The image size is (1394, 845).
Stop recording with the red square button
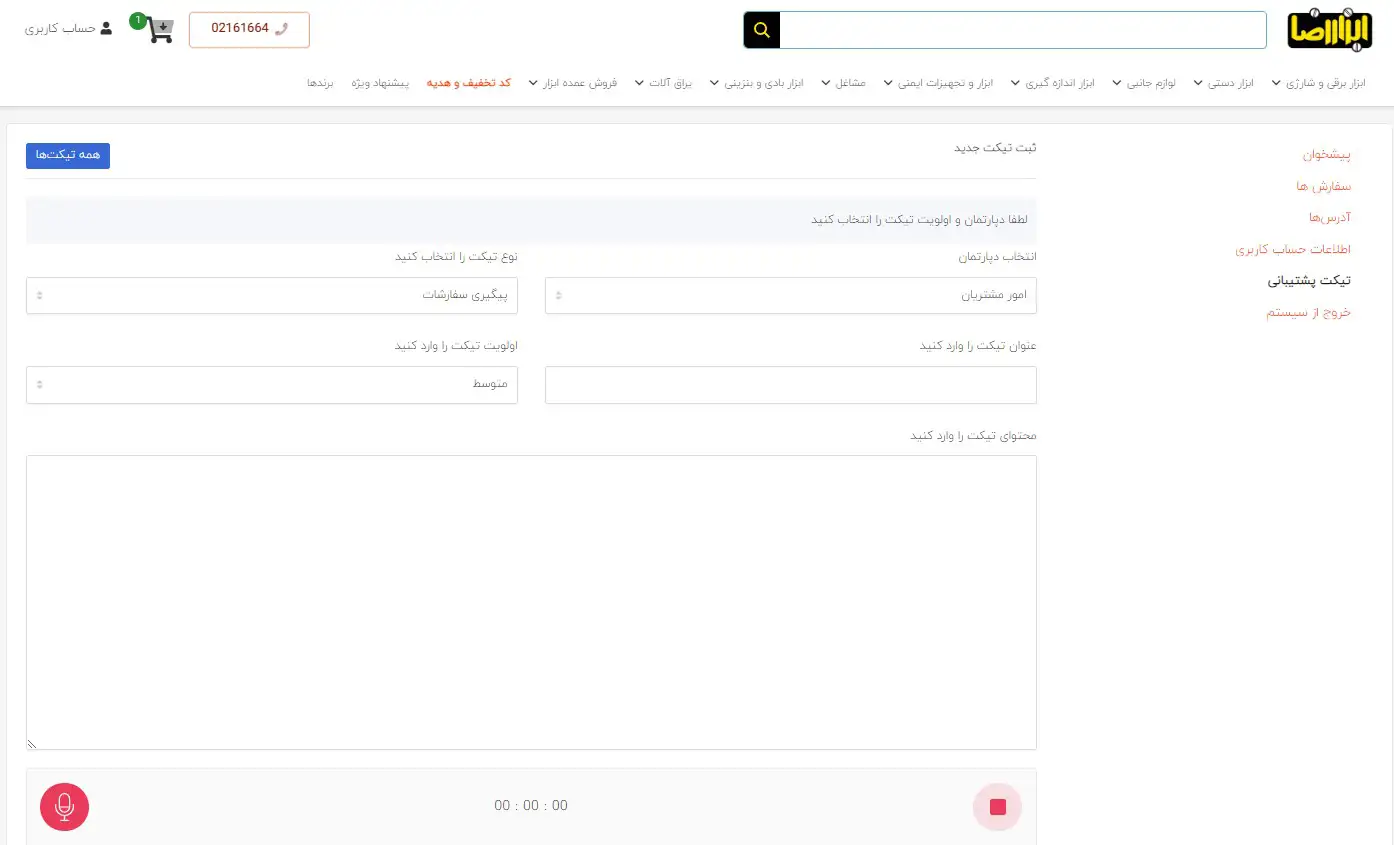click(997, 806)
